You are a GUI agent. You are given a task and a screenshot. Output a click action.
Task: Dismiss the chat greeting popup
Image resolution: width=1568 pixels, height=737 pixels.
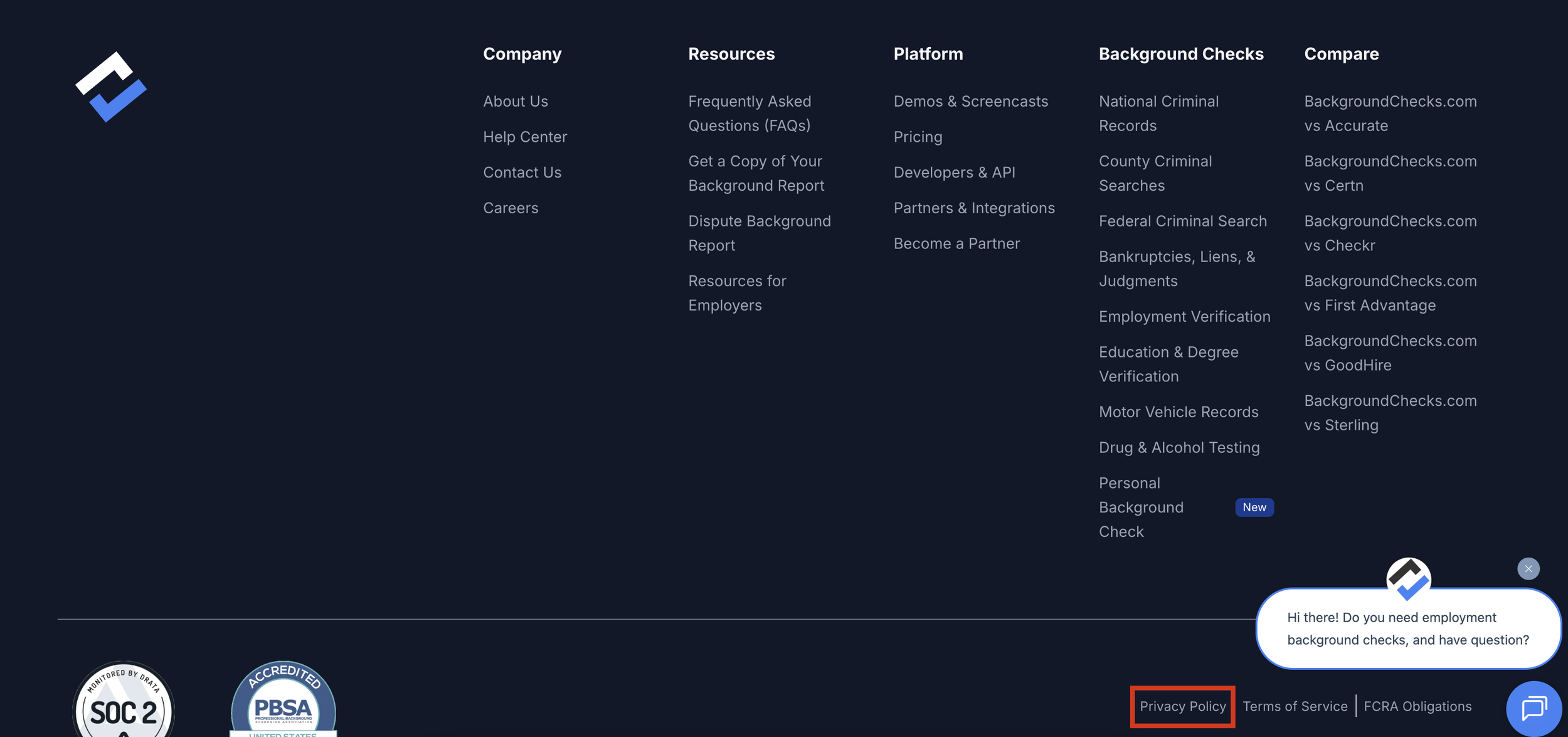tap(1528, 569)
